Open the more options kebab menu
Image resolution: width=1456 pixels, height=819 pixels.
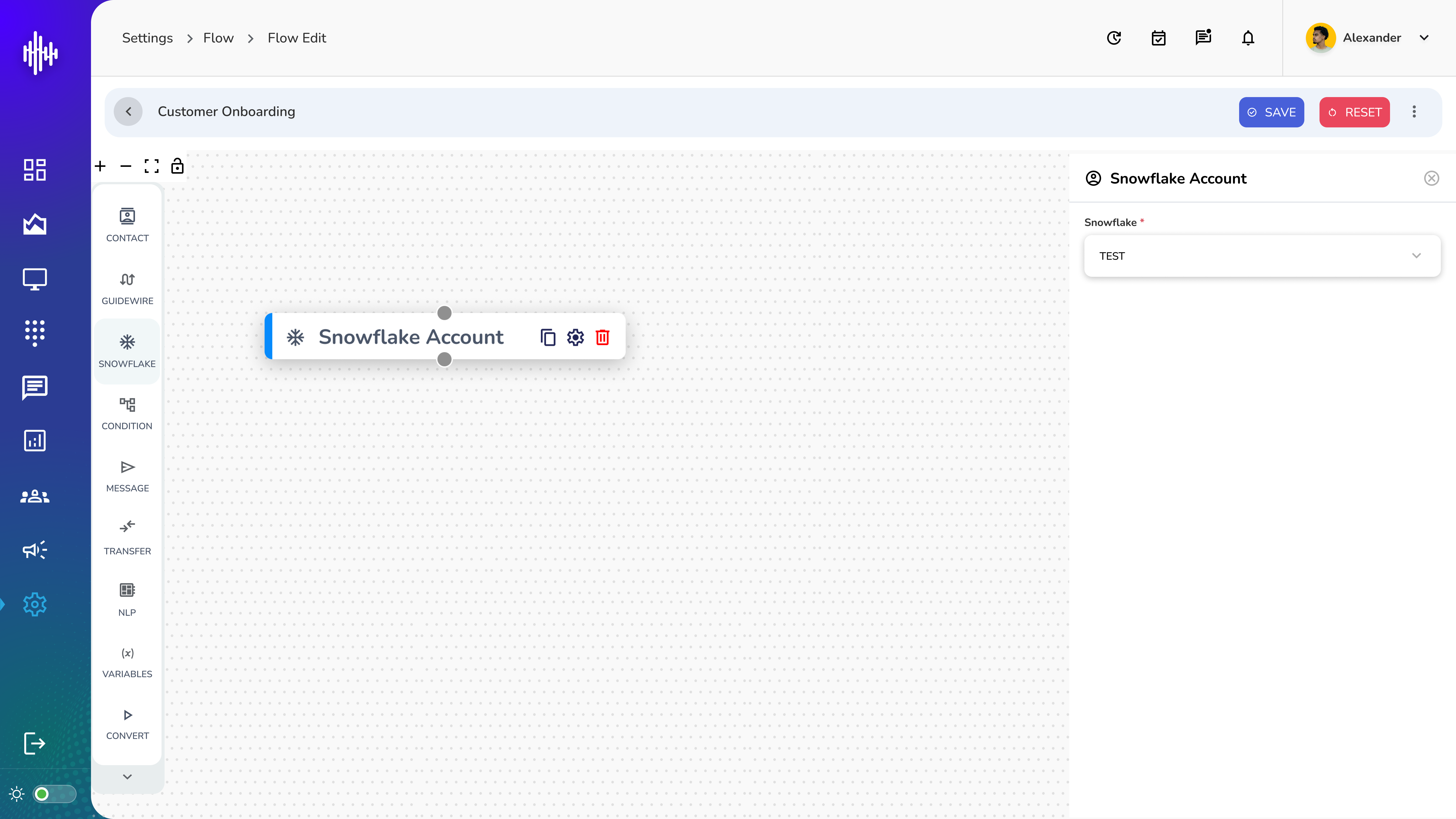1414,111
